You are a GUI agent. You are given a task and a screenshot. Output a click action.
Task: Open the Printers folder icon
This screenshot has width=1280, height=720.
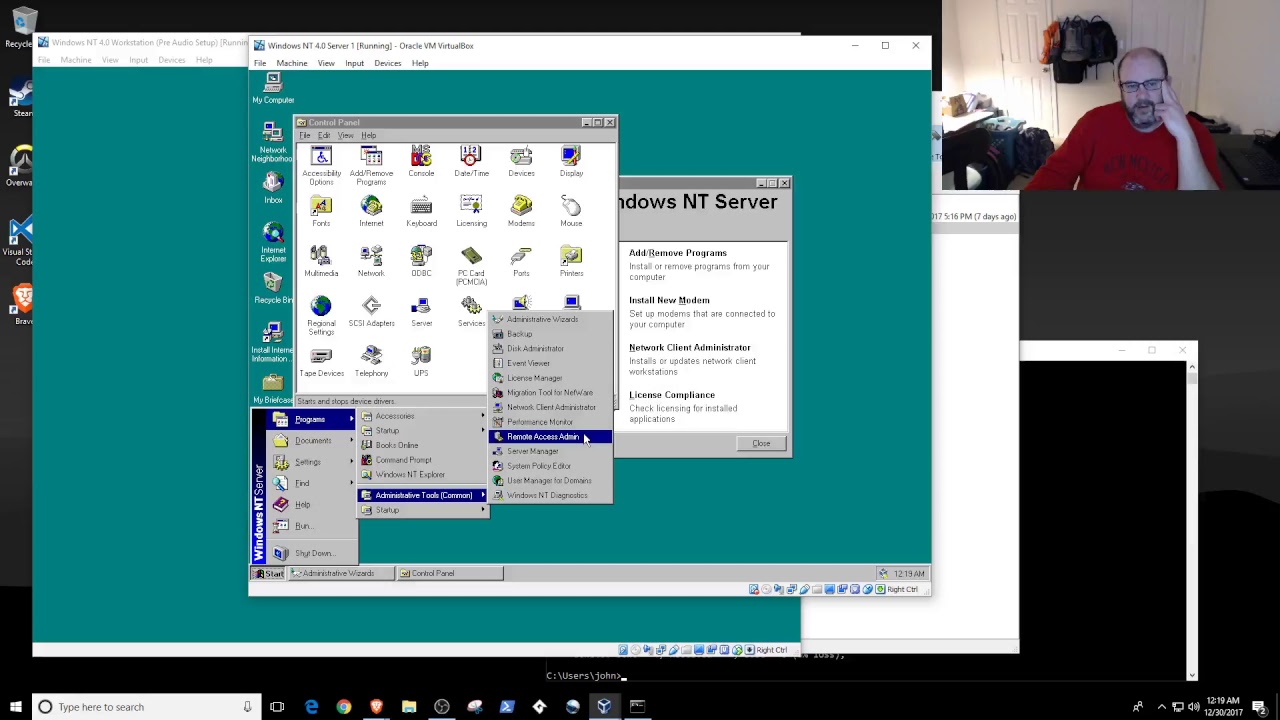(571, 261)
